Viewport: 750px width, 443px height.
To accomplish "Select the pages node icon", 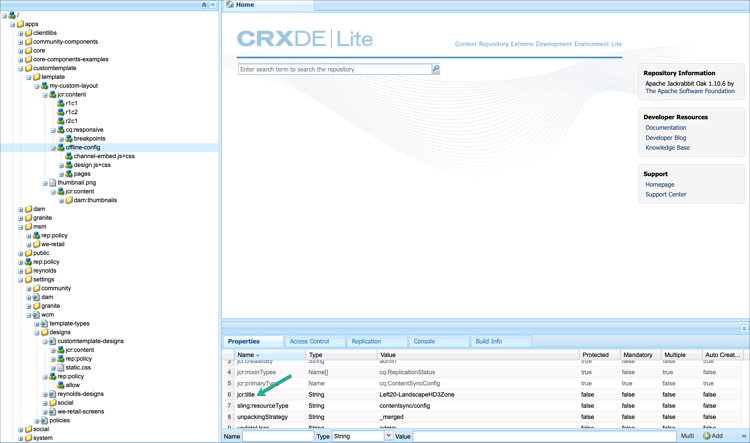I will [x=69, y=174].
